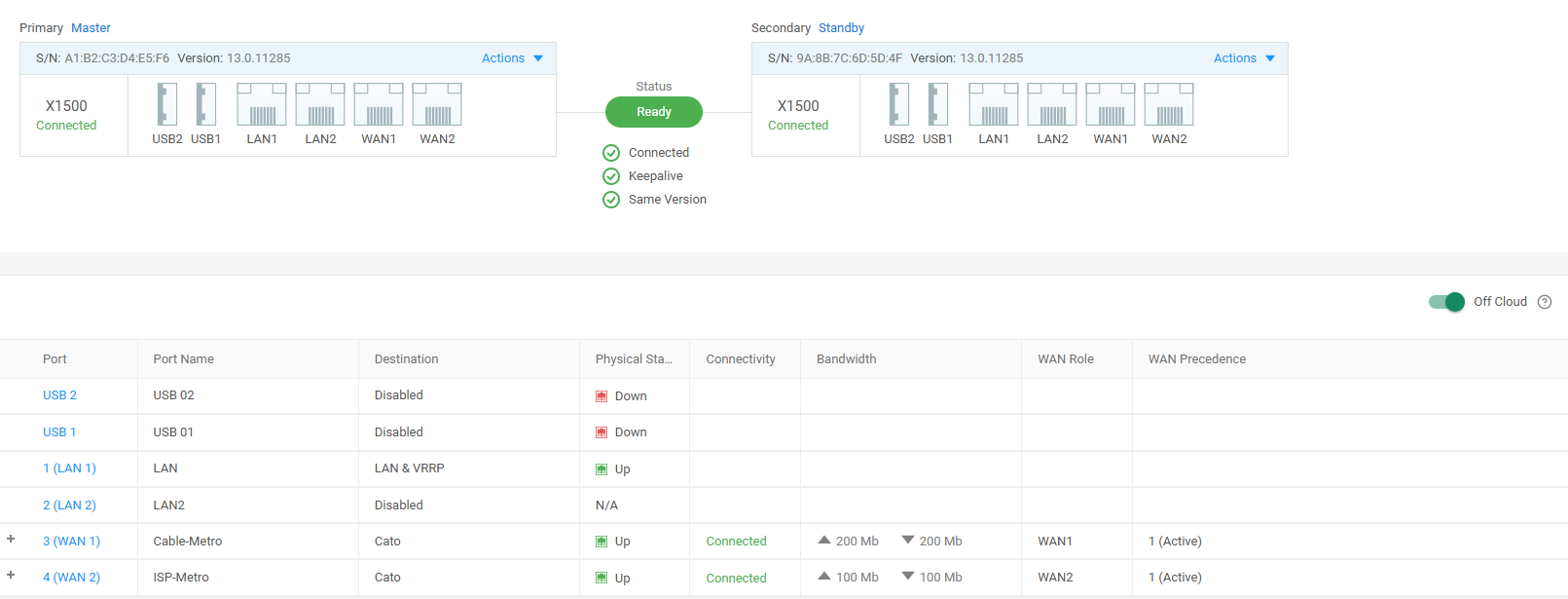Toggle the Off Cloud switch
Viewport: 1568px width, 599px height.
(x=1446, y=302)
